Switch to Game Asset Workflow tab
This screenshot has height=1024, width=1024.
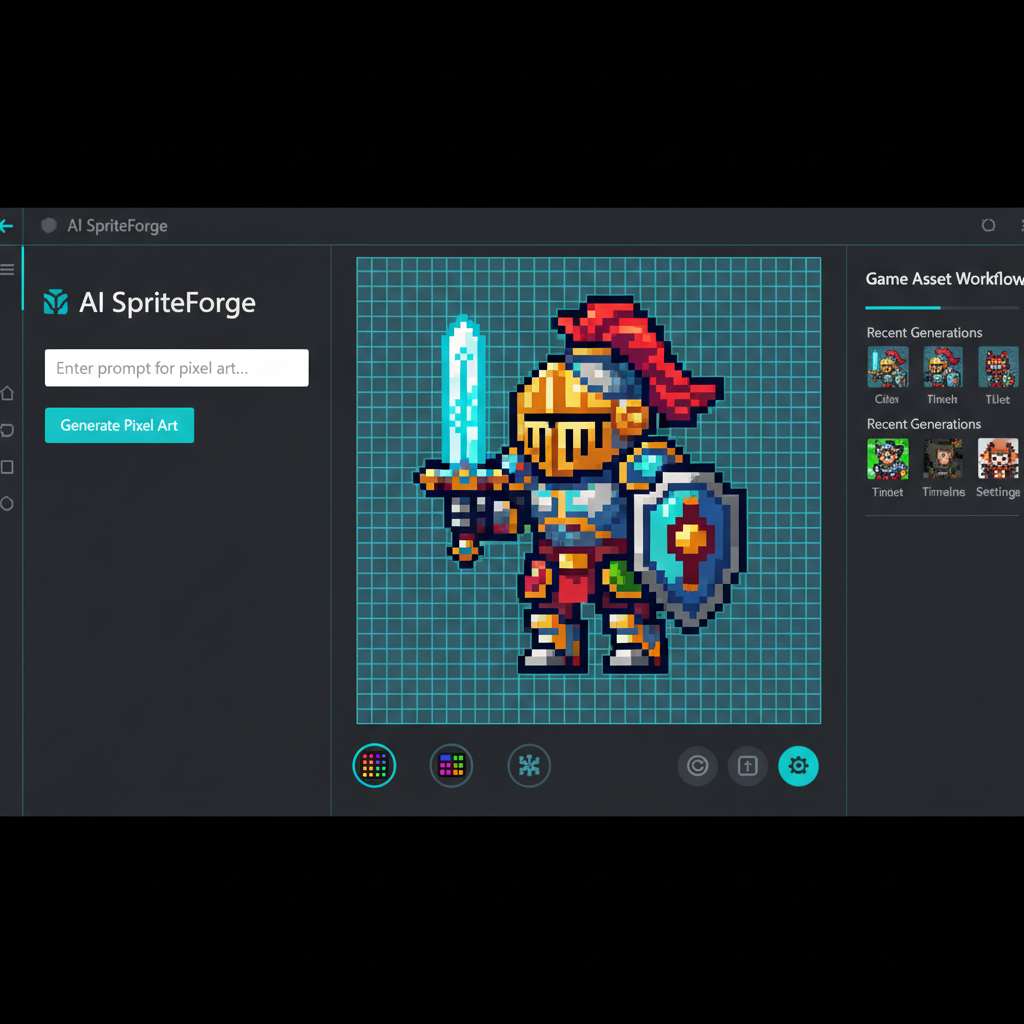[943, 279]
